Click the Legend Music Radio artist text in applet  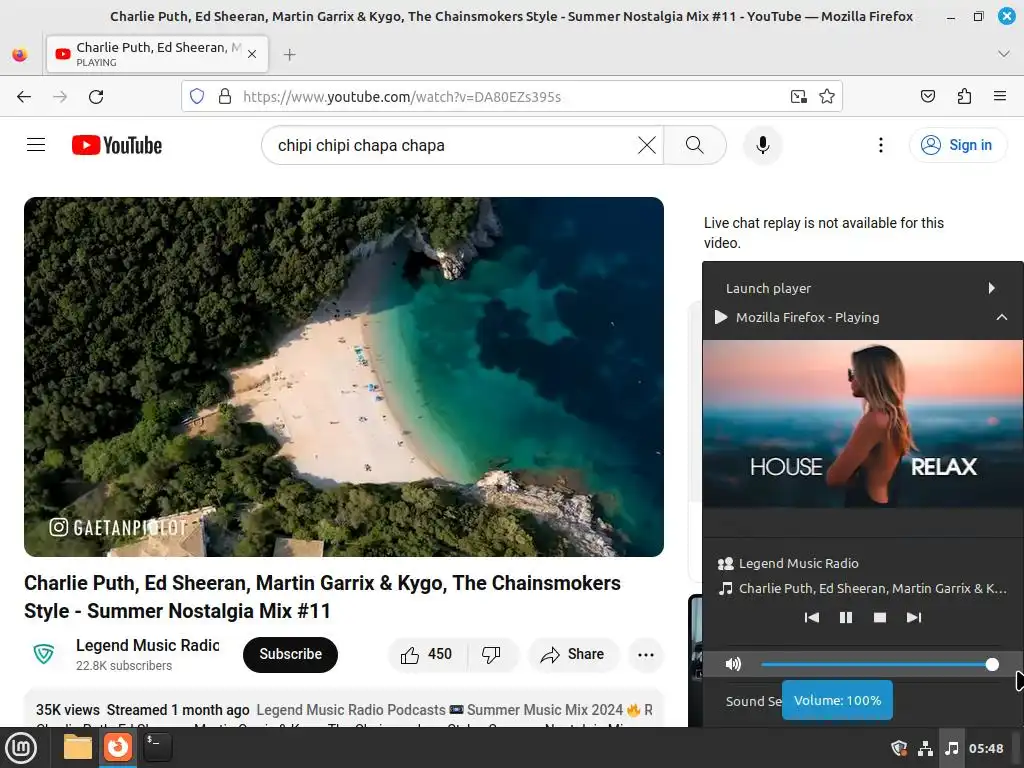pos(798,564)
